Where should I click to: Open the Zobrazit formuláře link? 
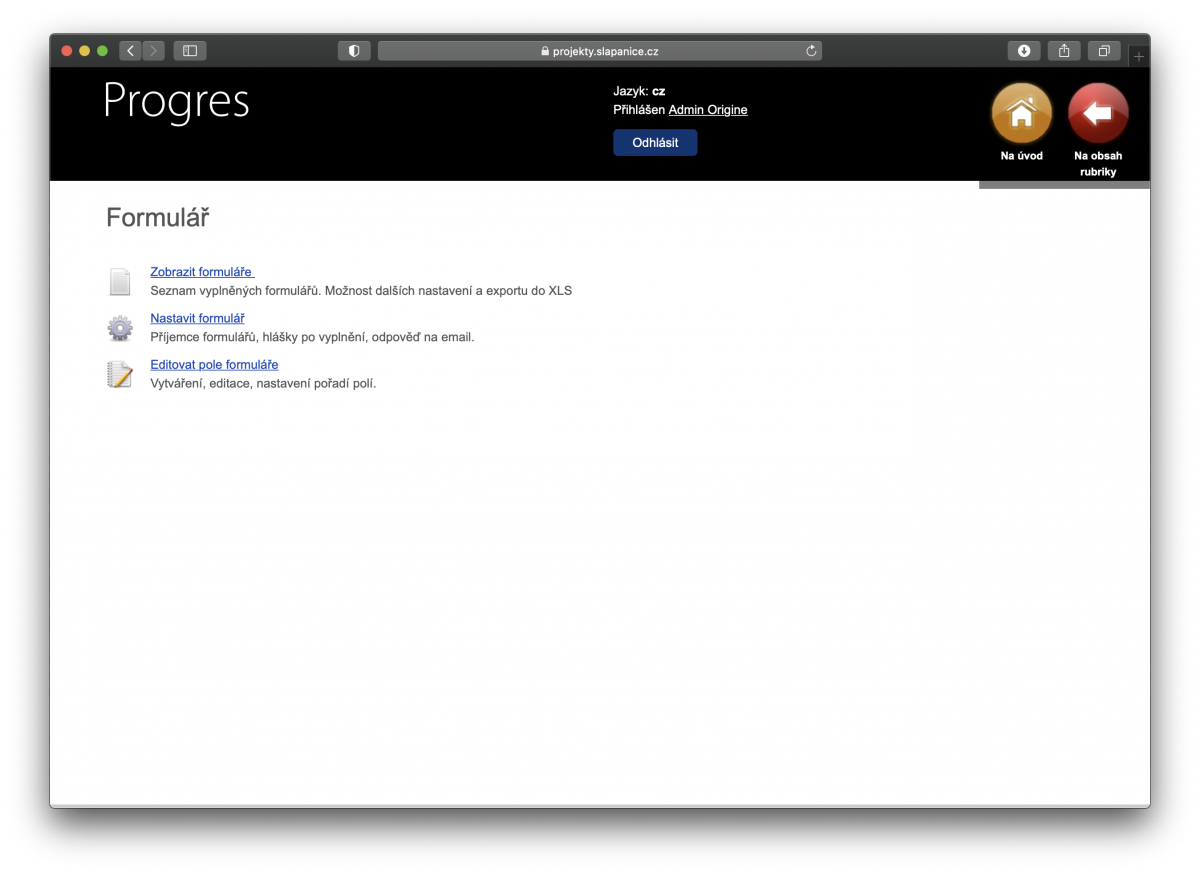[200, 271]
